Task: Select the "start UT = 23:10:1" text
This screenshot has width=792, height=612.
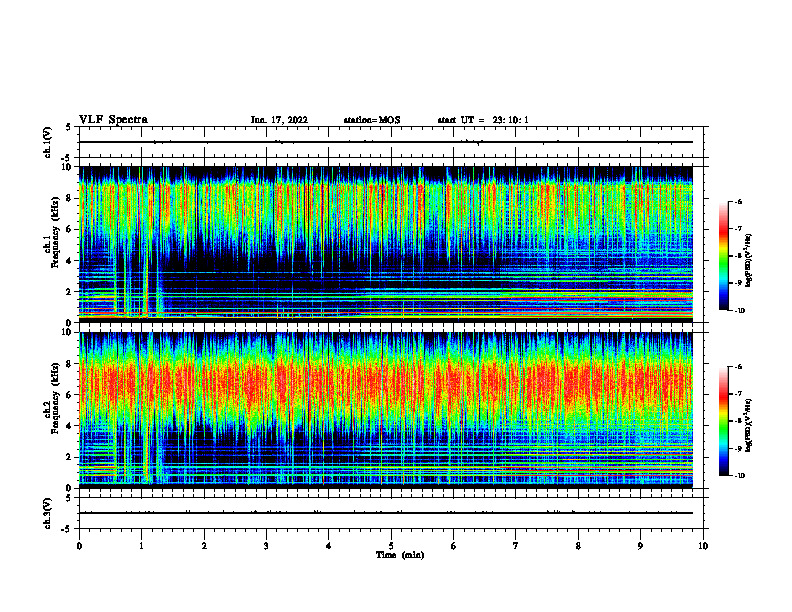Action: pos(483,120)
